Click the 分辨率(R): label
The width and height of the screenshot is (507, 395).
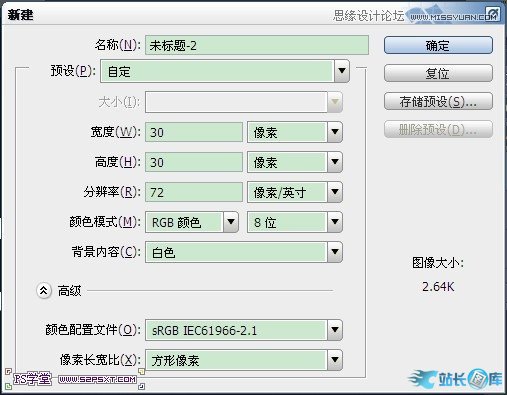coord(112,192)
